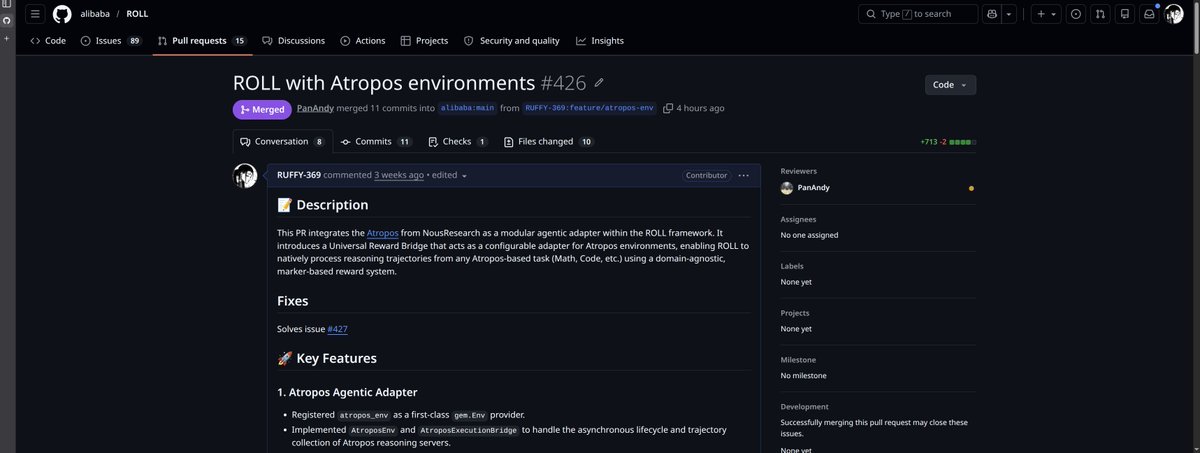The image size is (1200, 453).
Task: Open the Discussions tab
Action: click(x=293, y=41)
